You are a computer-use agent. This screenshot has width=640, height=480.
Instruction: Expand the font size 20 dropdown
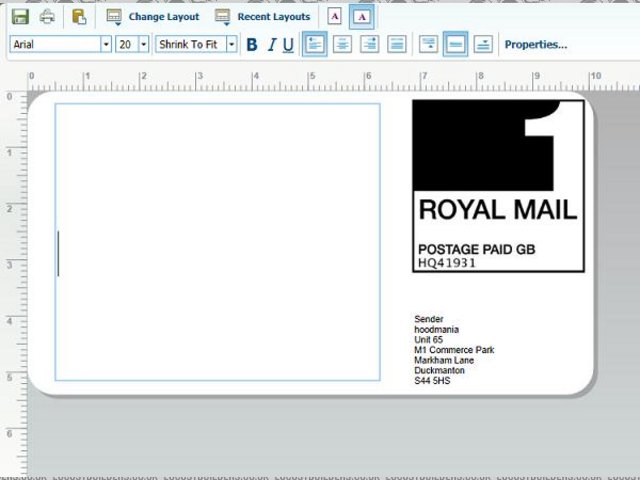point(144,45)
